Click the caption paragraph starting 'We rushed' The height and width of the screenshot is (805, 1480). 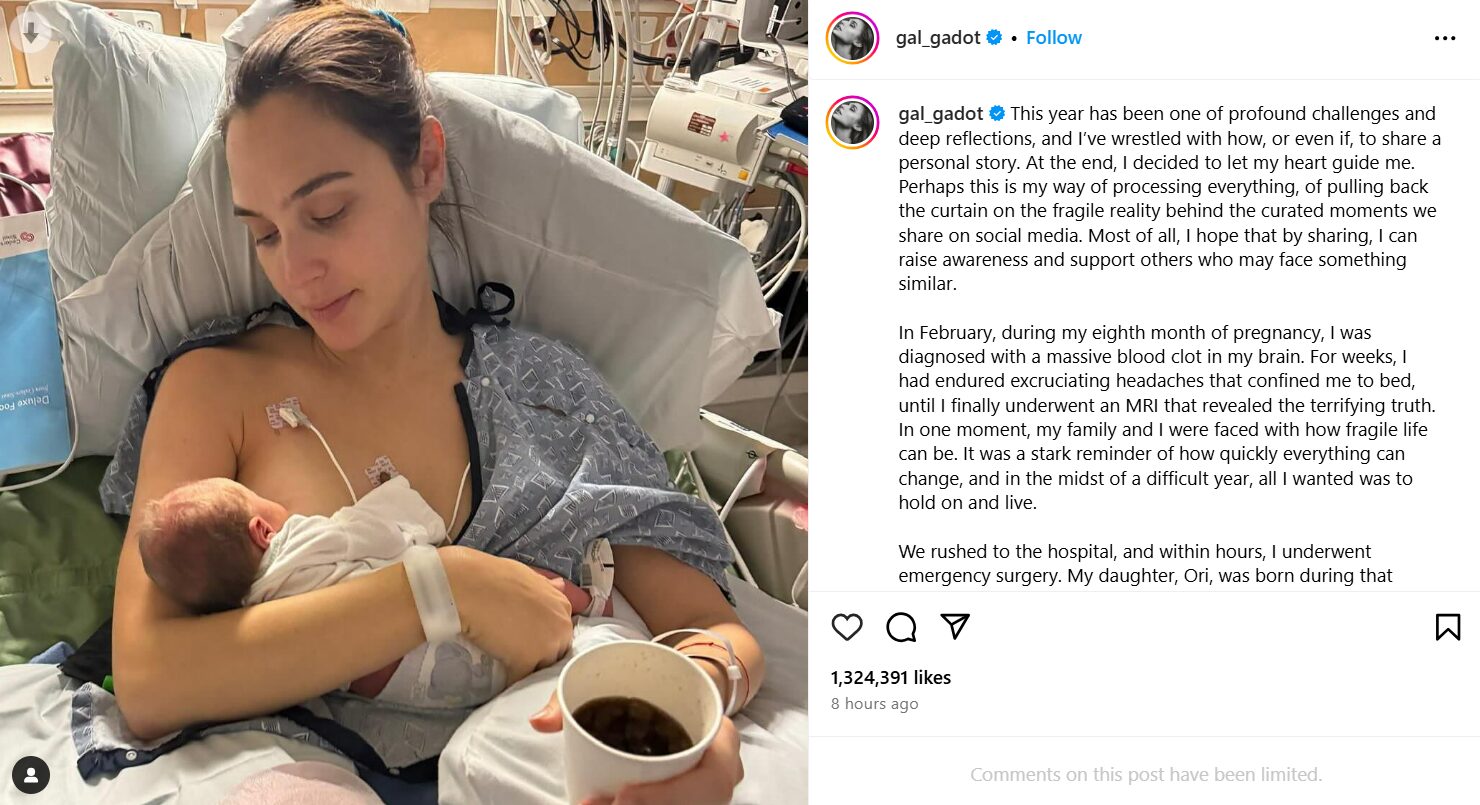tap(1146, 563)
